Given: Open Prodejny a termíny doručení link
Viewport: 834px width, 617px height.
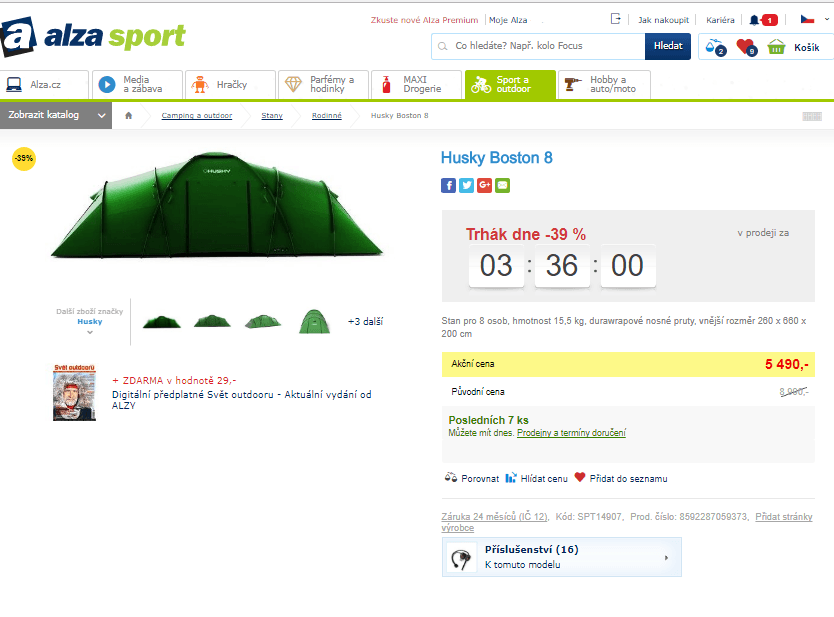Looking at the screenshot, I should [x=571, y=433].
